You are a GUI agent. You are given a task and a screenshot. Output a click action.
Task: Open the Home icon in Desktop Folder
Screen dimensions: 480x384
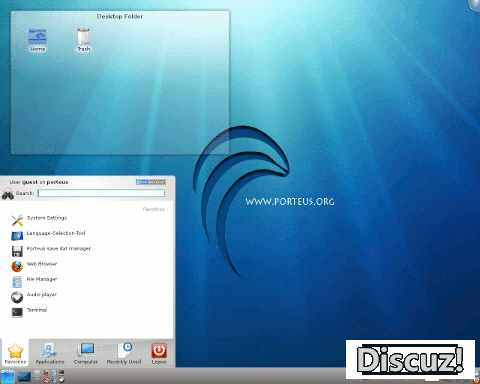coord(37,40)
